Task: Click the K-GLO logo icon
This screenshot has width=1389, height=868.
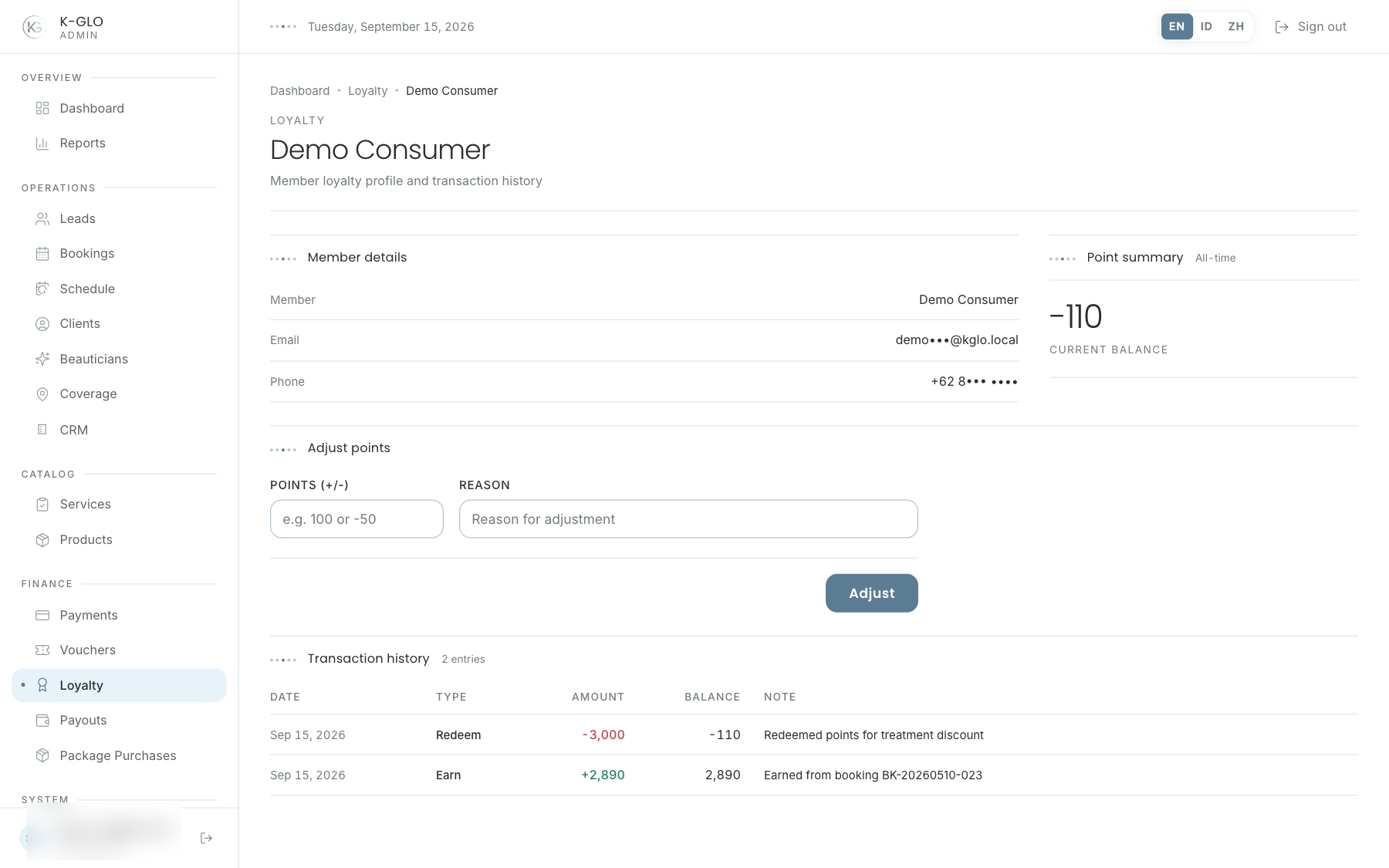Action: point(33,27)
